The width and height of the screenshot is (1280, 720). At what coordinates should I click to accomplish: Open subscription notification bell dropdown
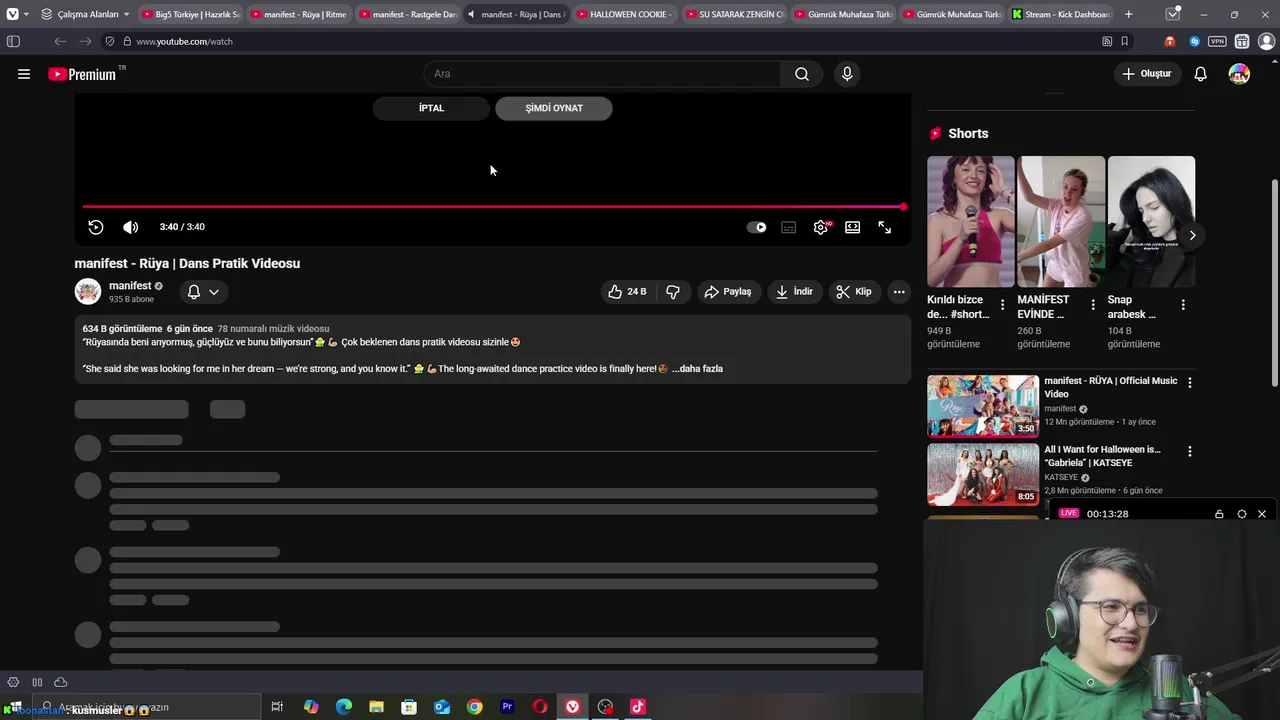(x=203, y=292)
